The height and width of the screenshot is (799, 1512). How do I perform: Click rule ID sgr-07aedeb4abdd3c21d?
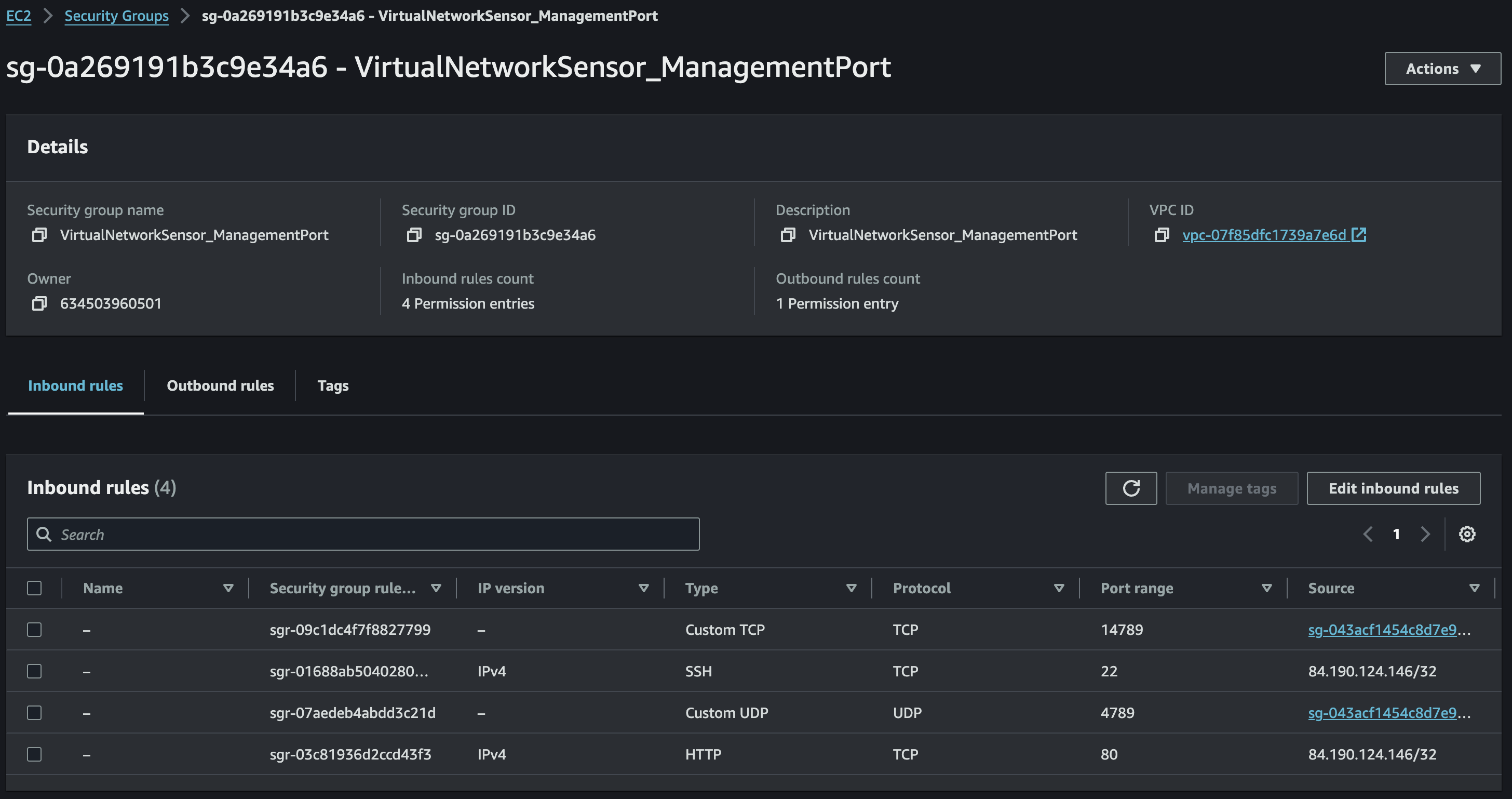point(352,713)
